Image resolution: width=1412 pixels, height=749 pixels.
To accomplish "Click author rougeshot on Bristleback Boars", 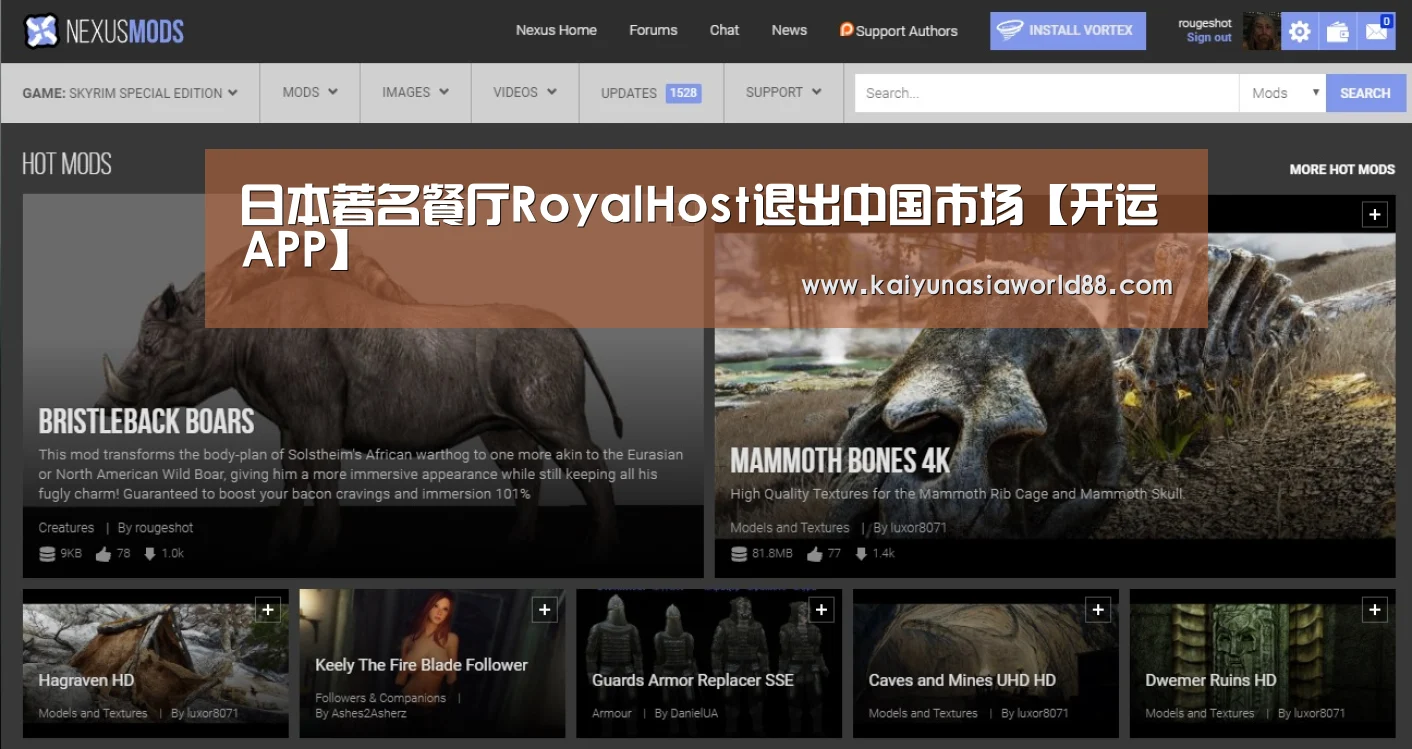I will tap(163, 528).
